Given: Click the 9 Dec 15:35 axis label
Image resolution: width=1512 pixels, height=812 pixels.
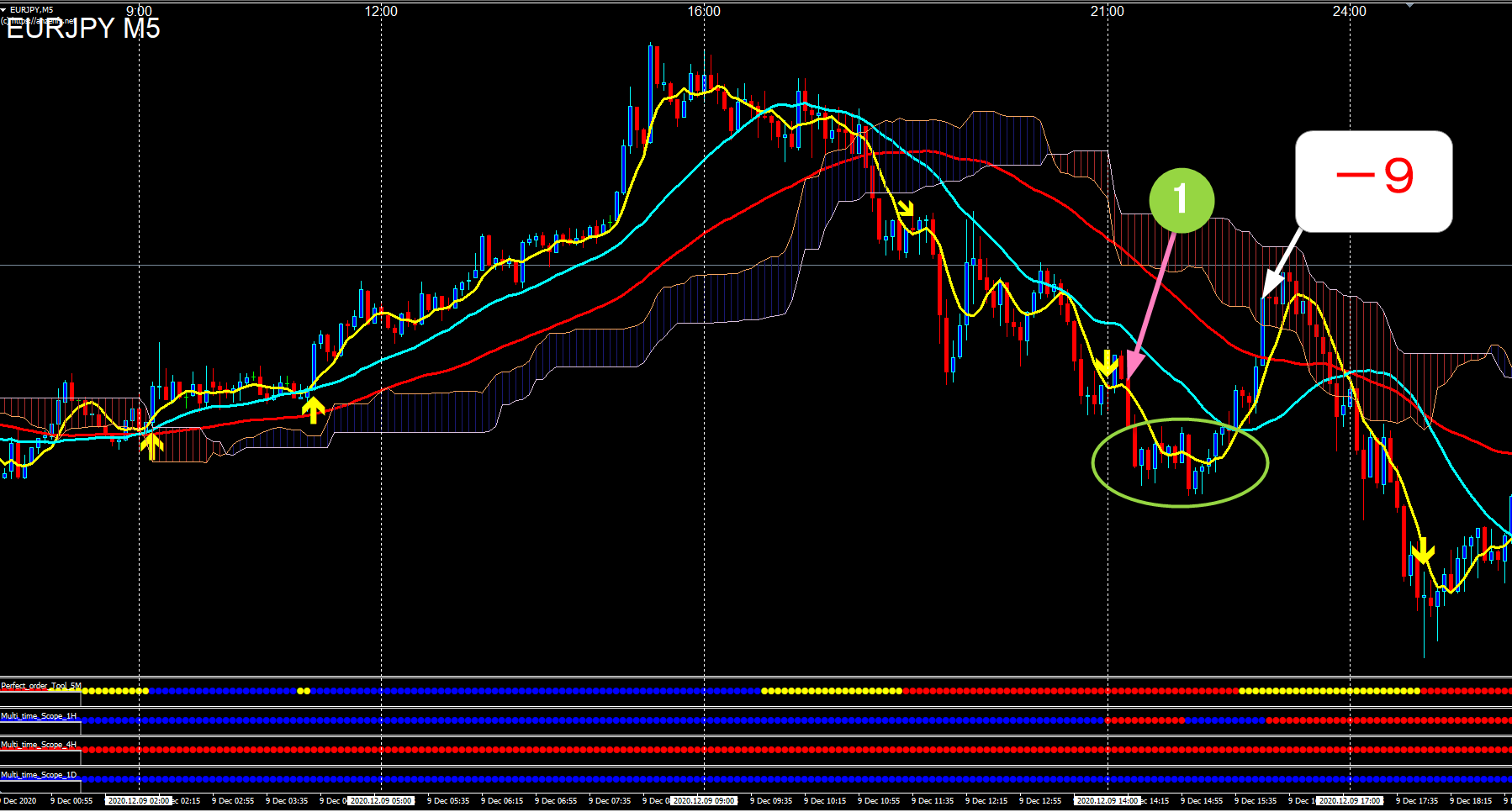Looking at the screenshot, I should (x=1256, y=801).
